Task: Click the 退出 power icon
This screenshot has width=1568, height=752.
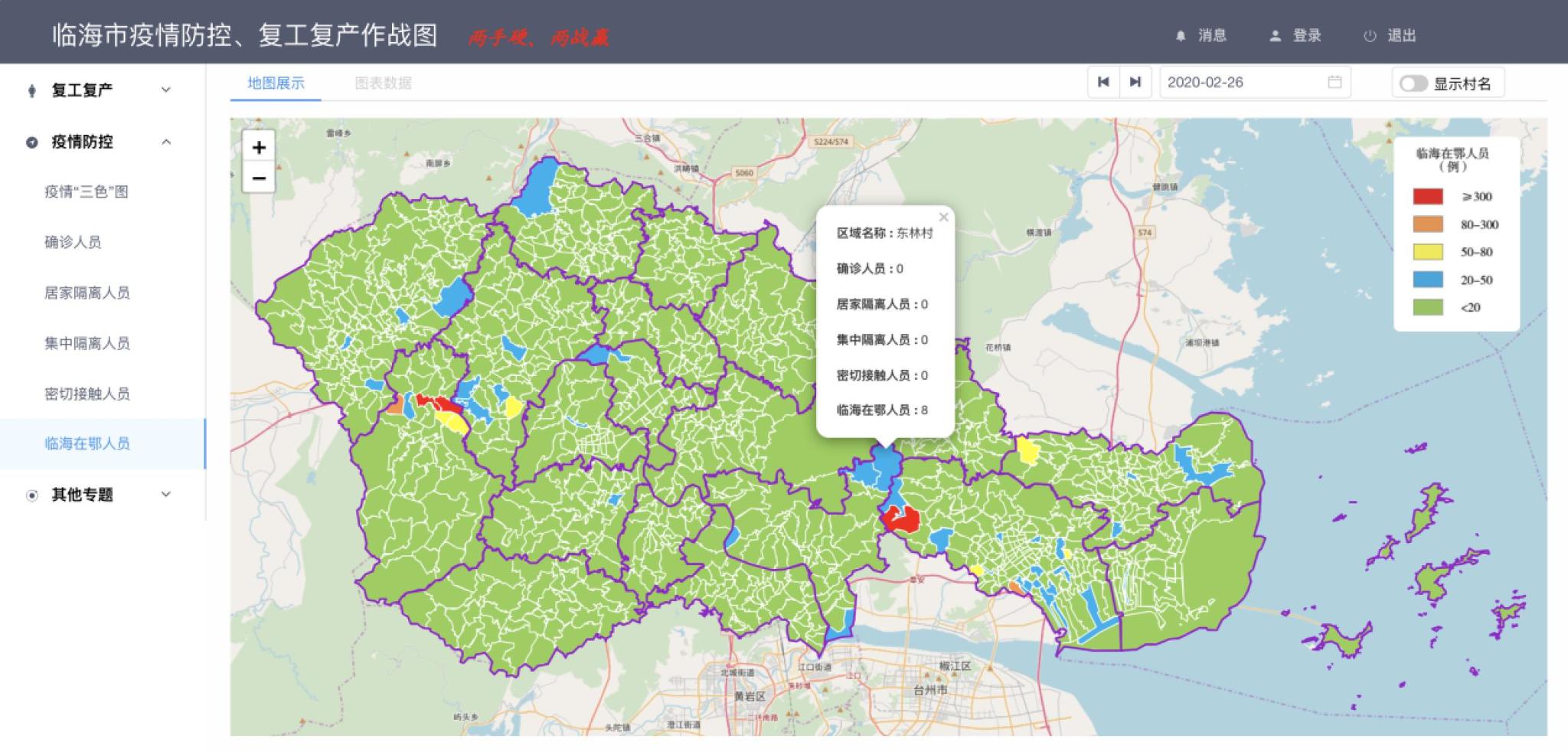Action: [x=1370, y=36]
